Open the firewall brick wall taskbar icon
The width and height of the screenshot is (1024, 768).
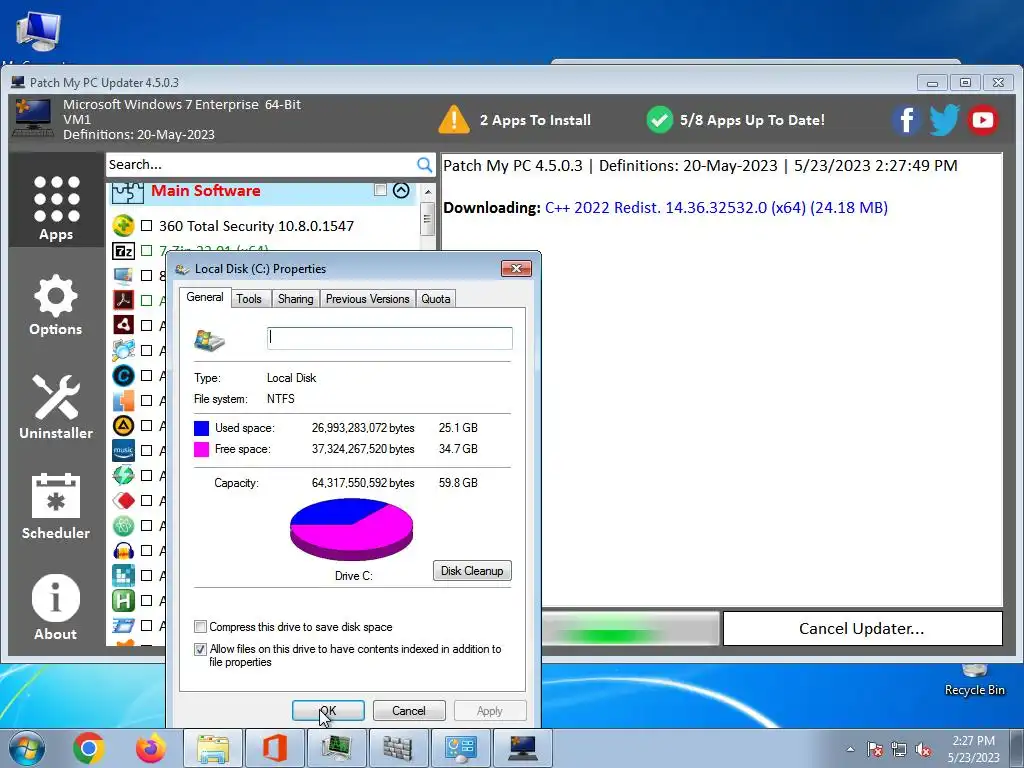point(397,748)
